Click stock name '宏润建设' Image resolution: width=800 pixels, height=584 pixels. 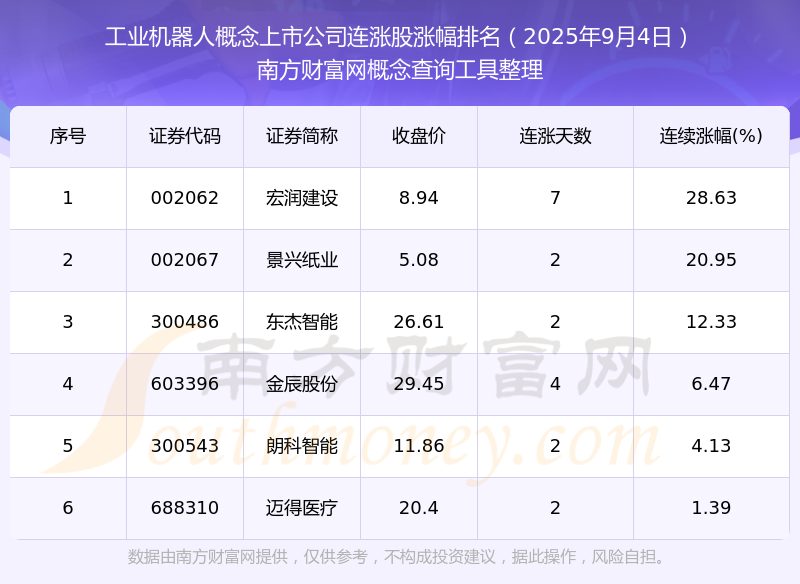pos(302,198)
